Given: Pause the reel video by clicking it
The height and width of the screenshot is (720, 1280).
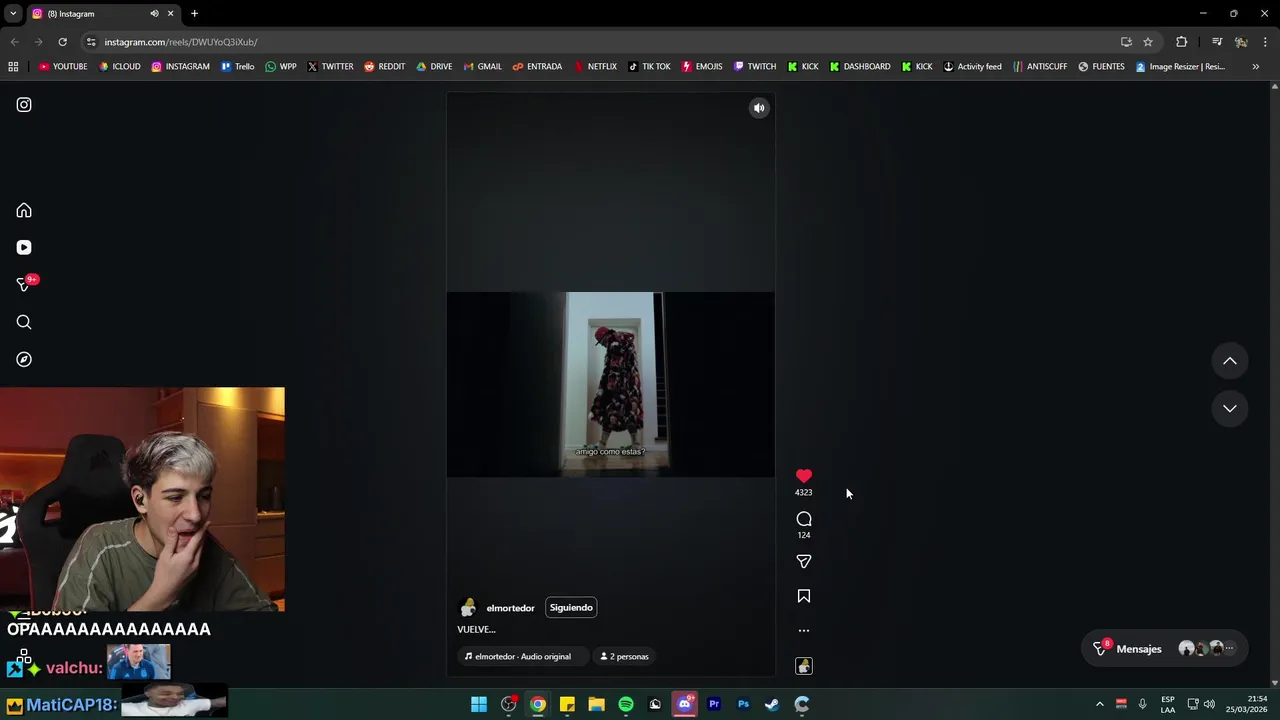Looking at the screenshot, I should [x=610, y=385].
